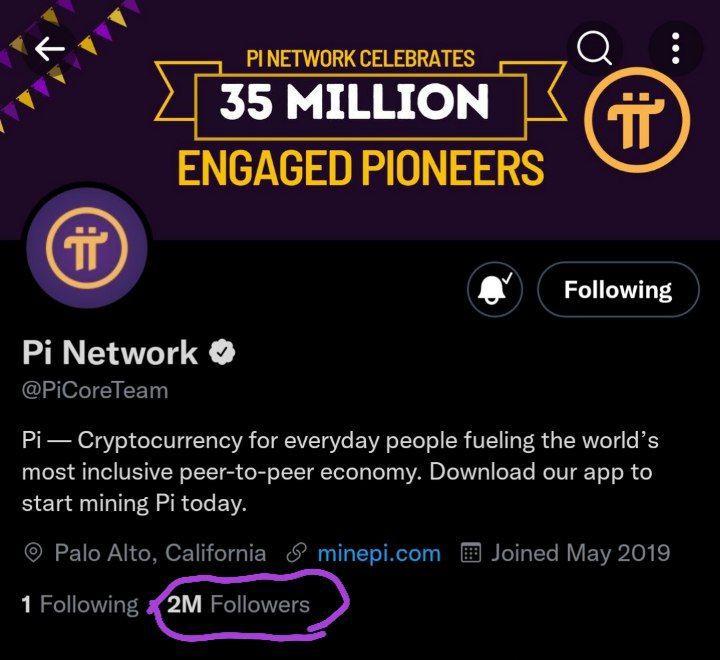Viewport: 720px width, 660px height.
Task: Open the Pi Network profile picture
Action: [85, 248]
